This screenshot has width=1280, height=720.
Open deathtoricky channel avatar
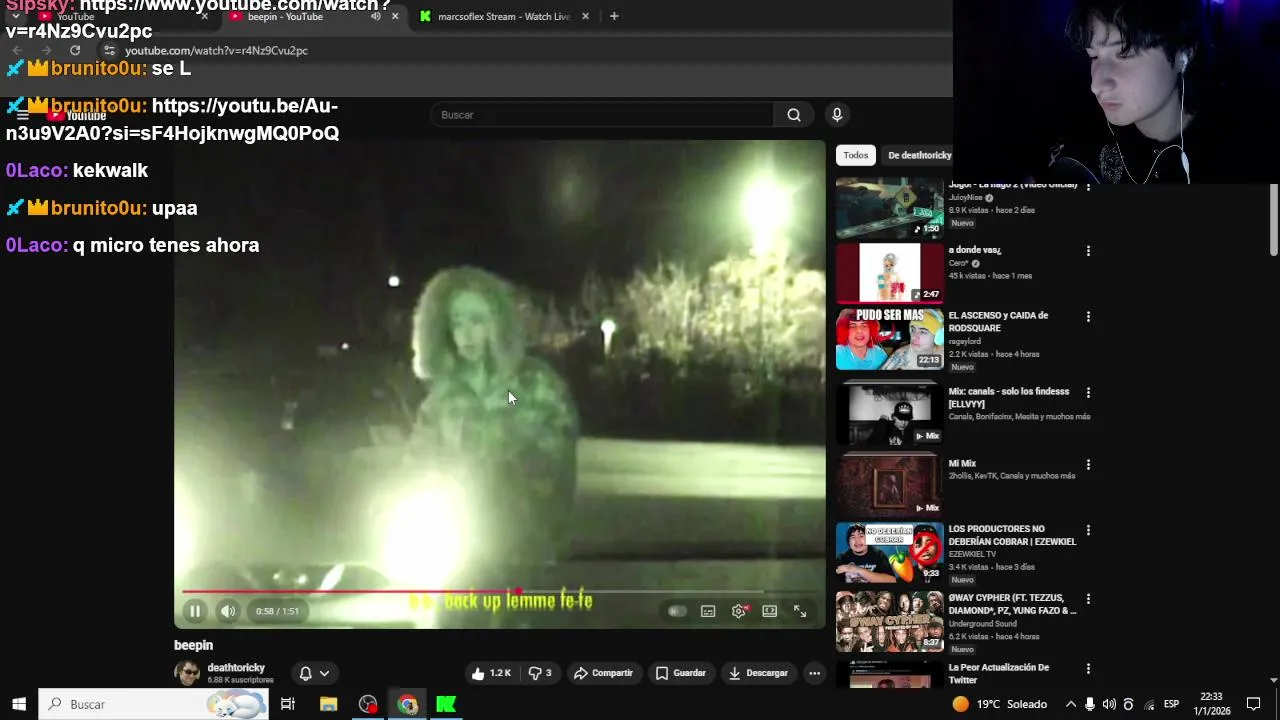tap(187, 673)
